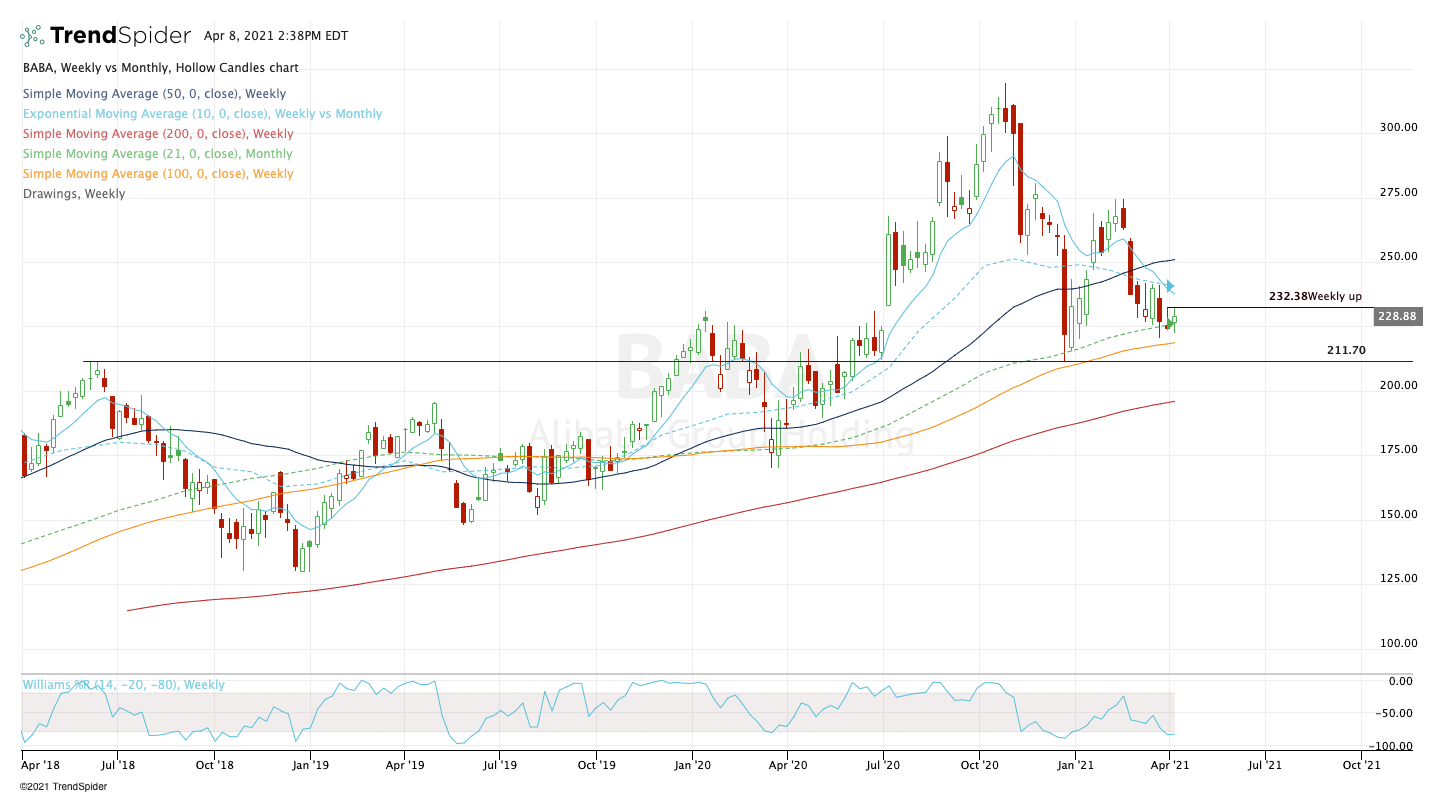The height and width of the screenshot is (796, 1443).
Task: Click the 211.70 horizontal line label
Action: tap(1345, 351)
